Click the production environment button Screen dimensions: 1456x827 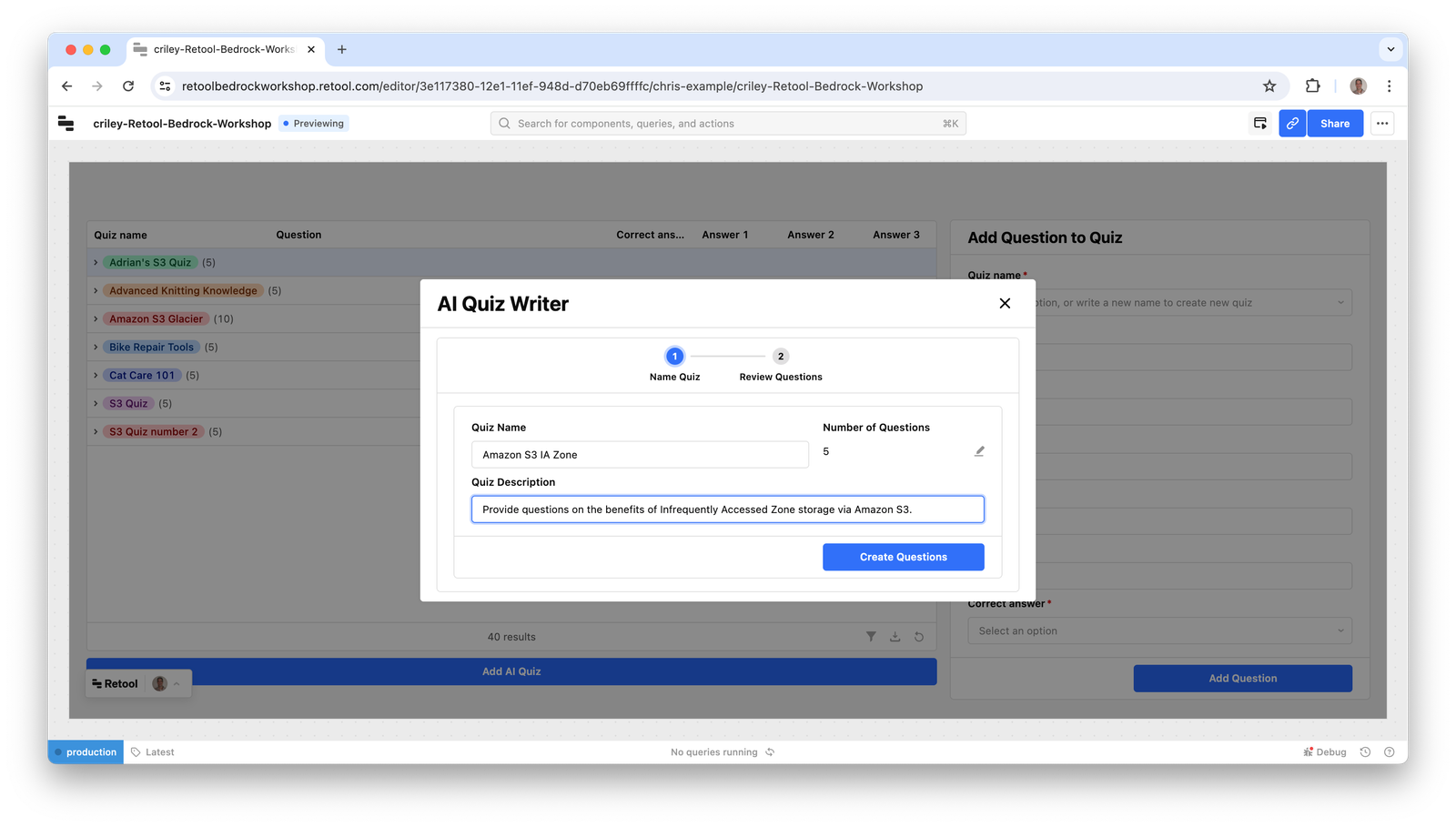86,752
